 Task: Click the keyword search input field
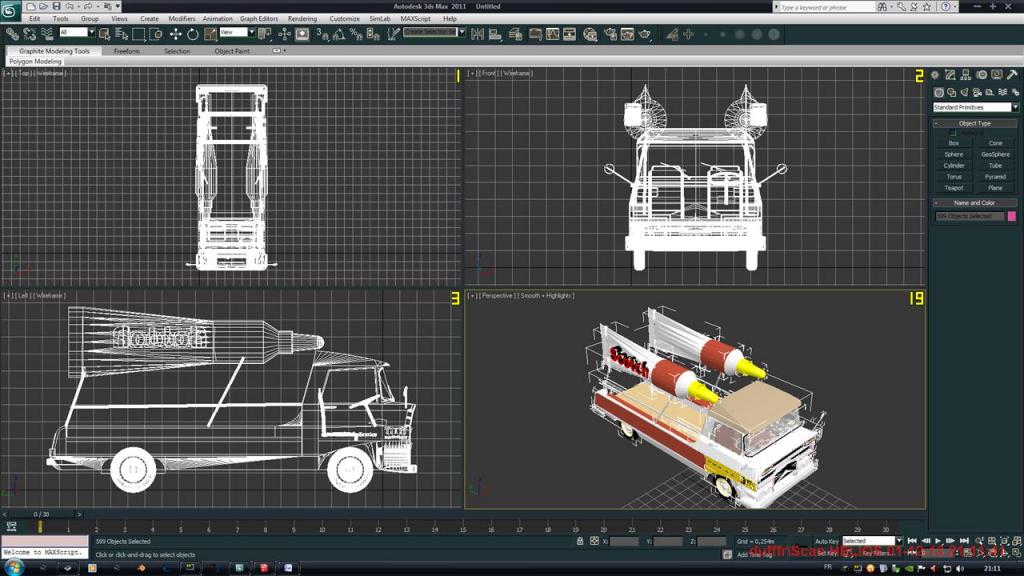[x=826, y=7]
